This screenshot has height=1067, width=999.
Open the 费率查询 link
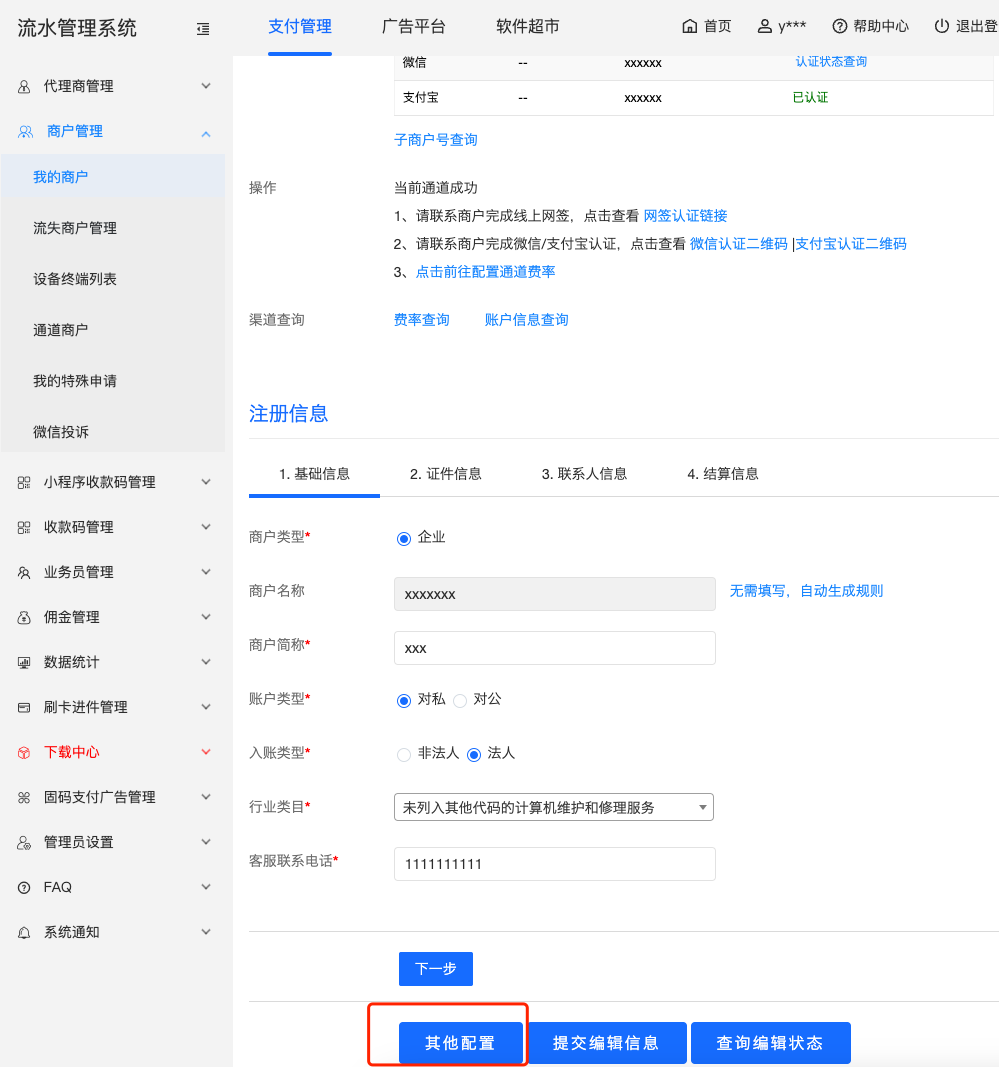[x=422, y=320]
